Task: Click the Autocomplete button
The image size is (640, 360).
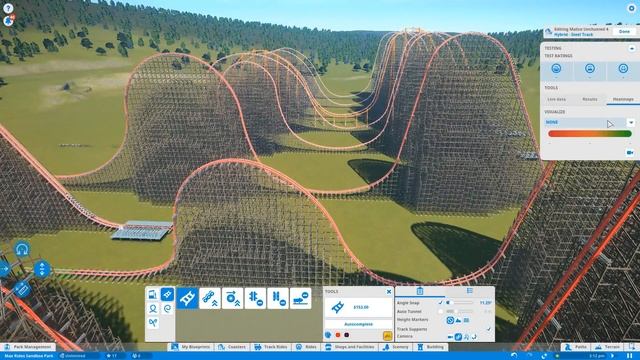Action: point(358,324)
